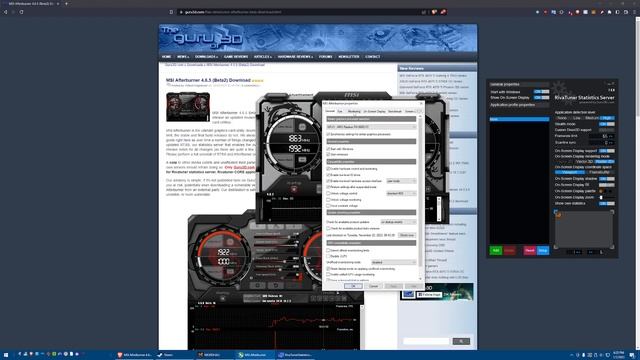Open the voltage control mode dropdown
This screenshot has height=360, width=640.
401,193
